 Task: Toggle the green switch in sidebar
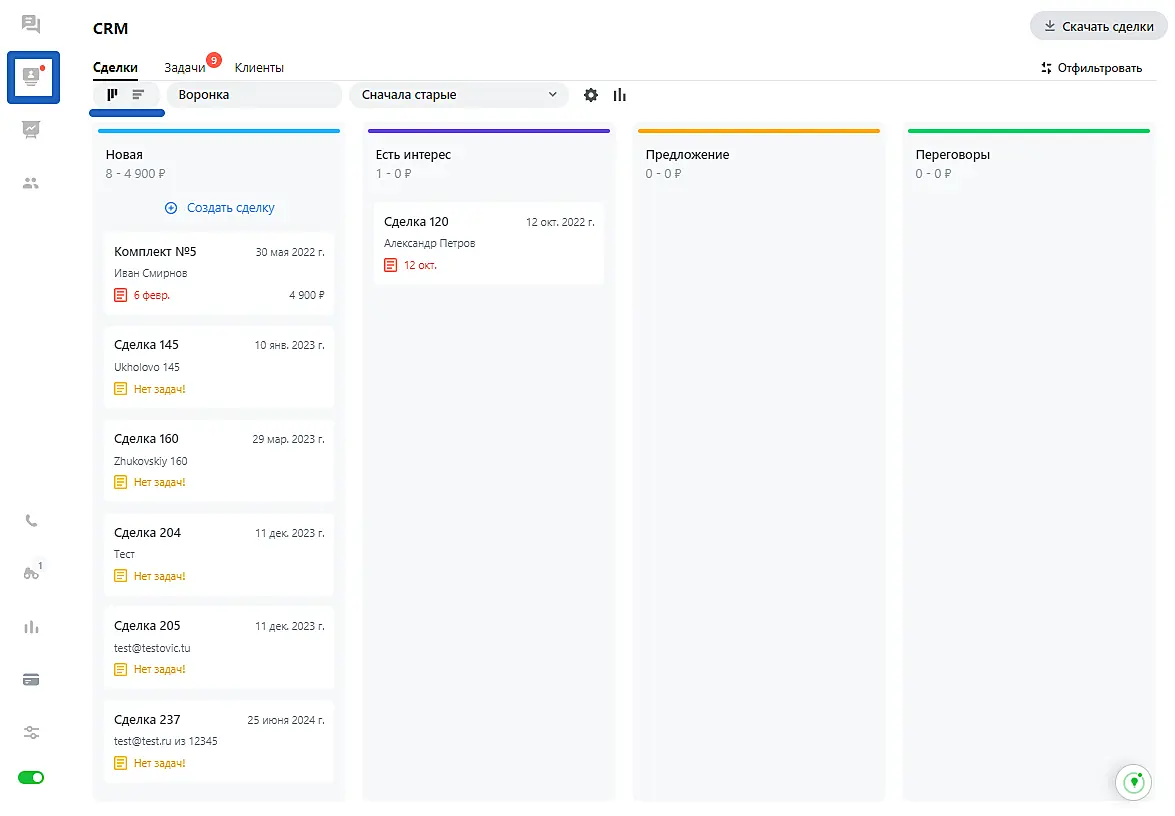point(31,778)
